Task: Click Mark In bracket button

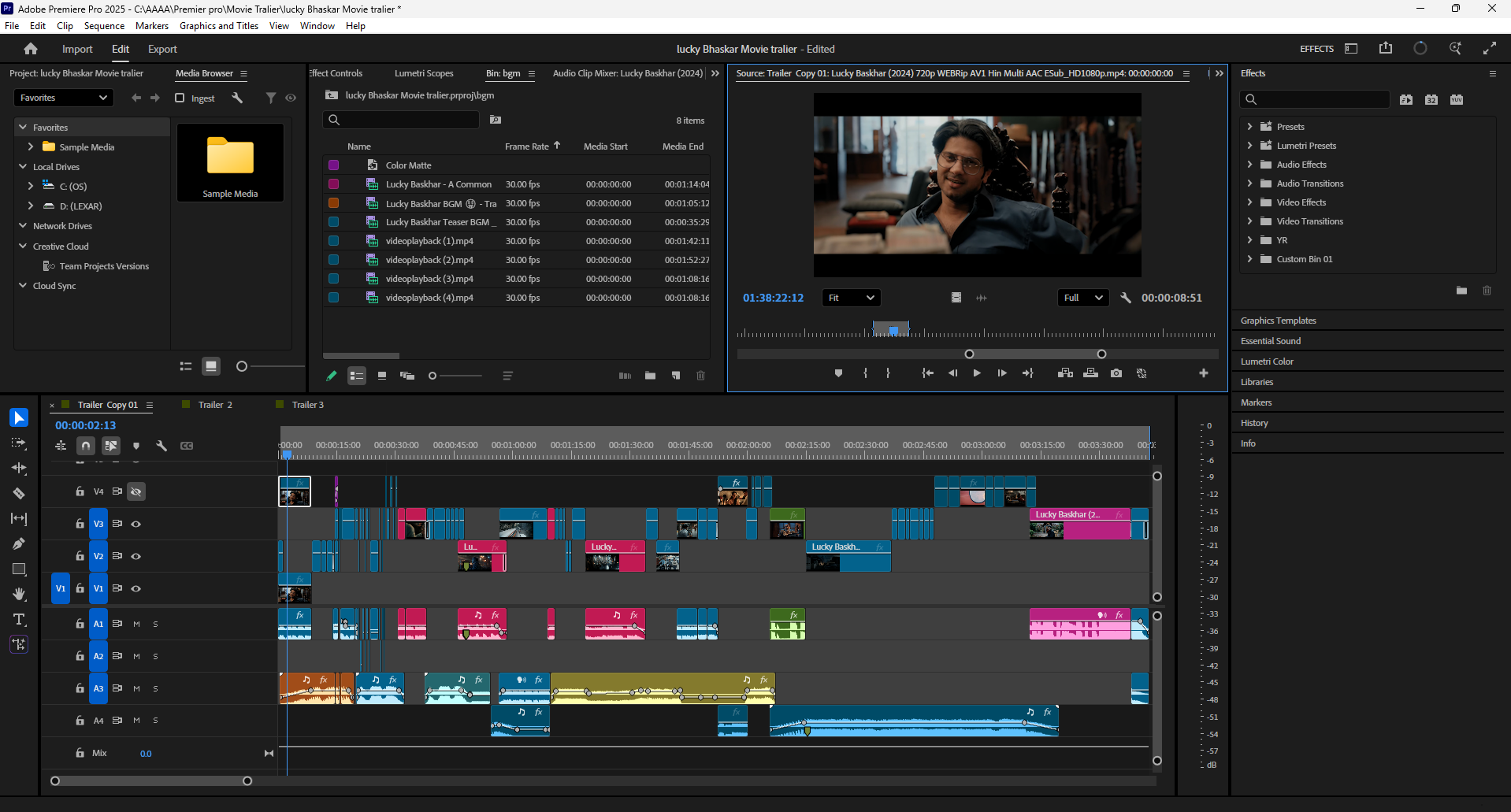Action: pyautogui.click(x=865, y=373)
